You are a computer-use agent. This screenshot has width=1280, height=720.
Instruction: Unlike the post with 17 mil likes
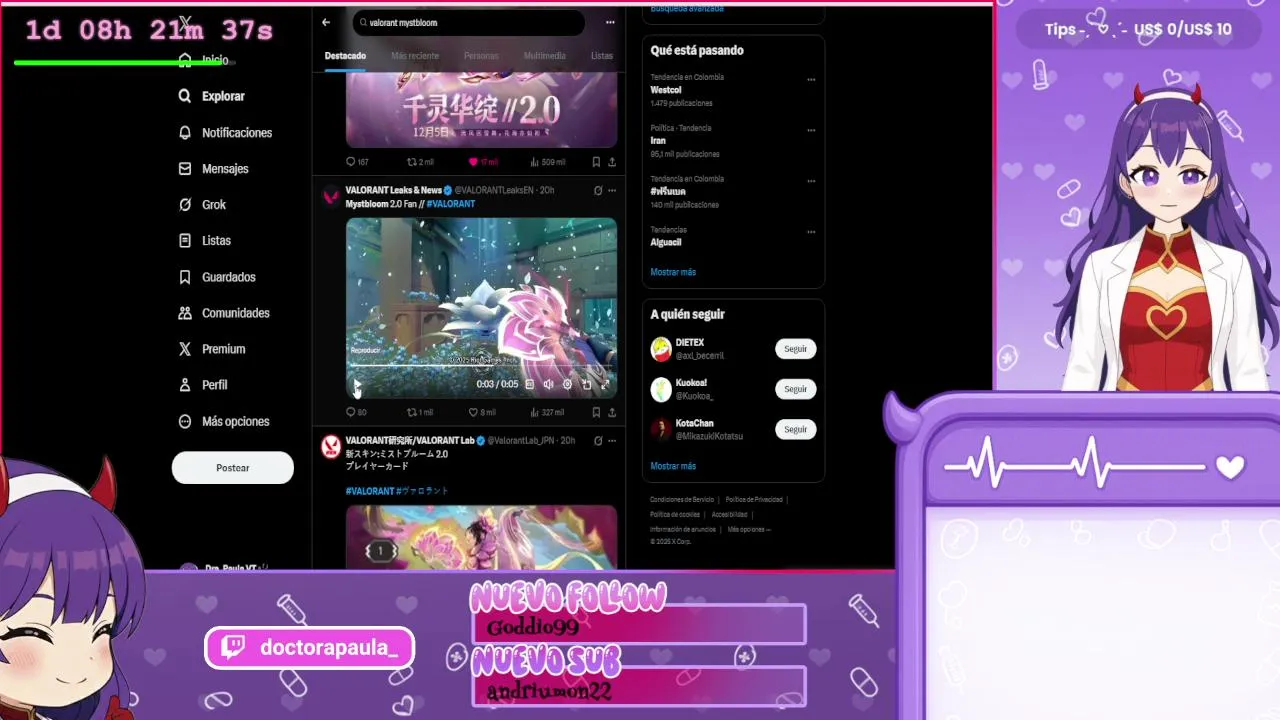483,161
